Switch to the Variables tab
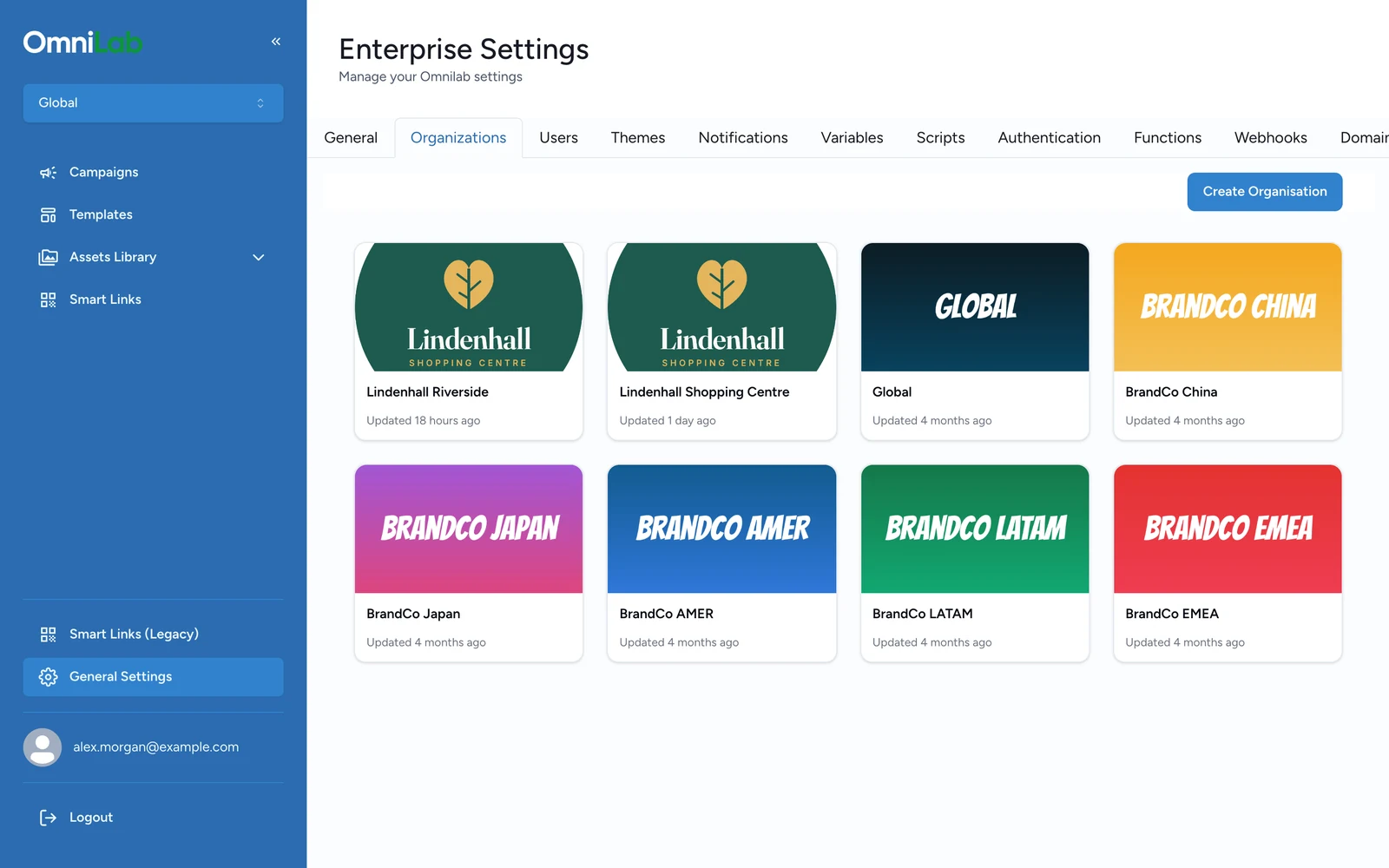This screenshot has height=868, width=1389. (852, 138)
